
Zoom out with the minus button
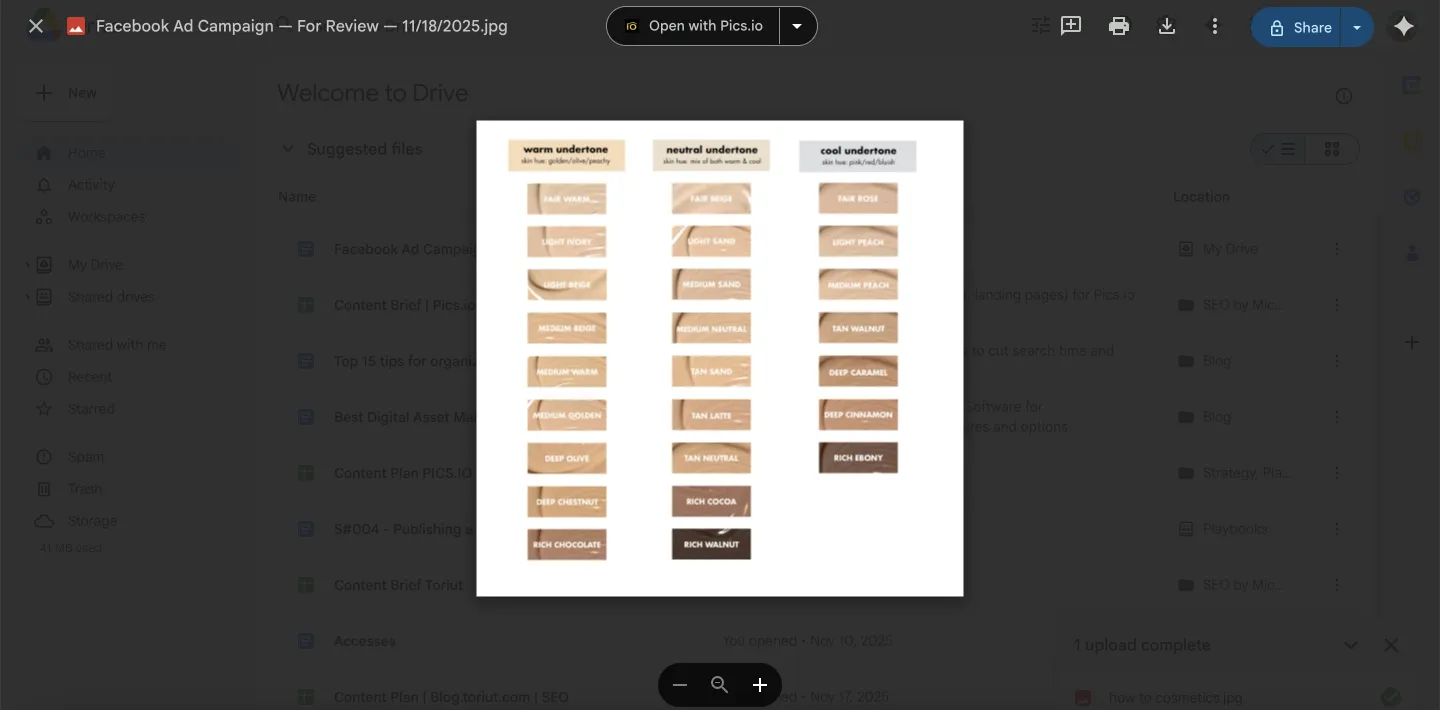680,685
